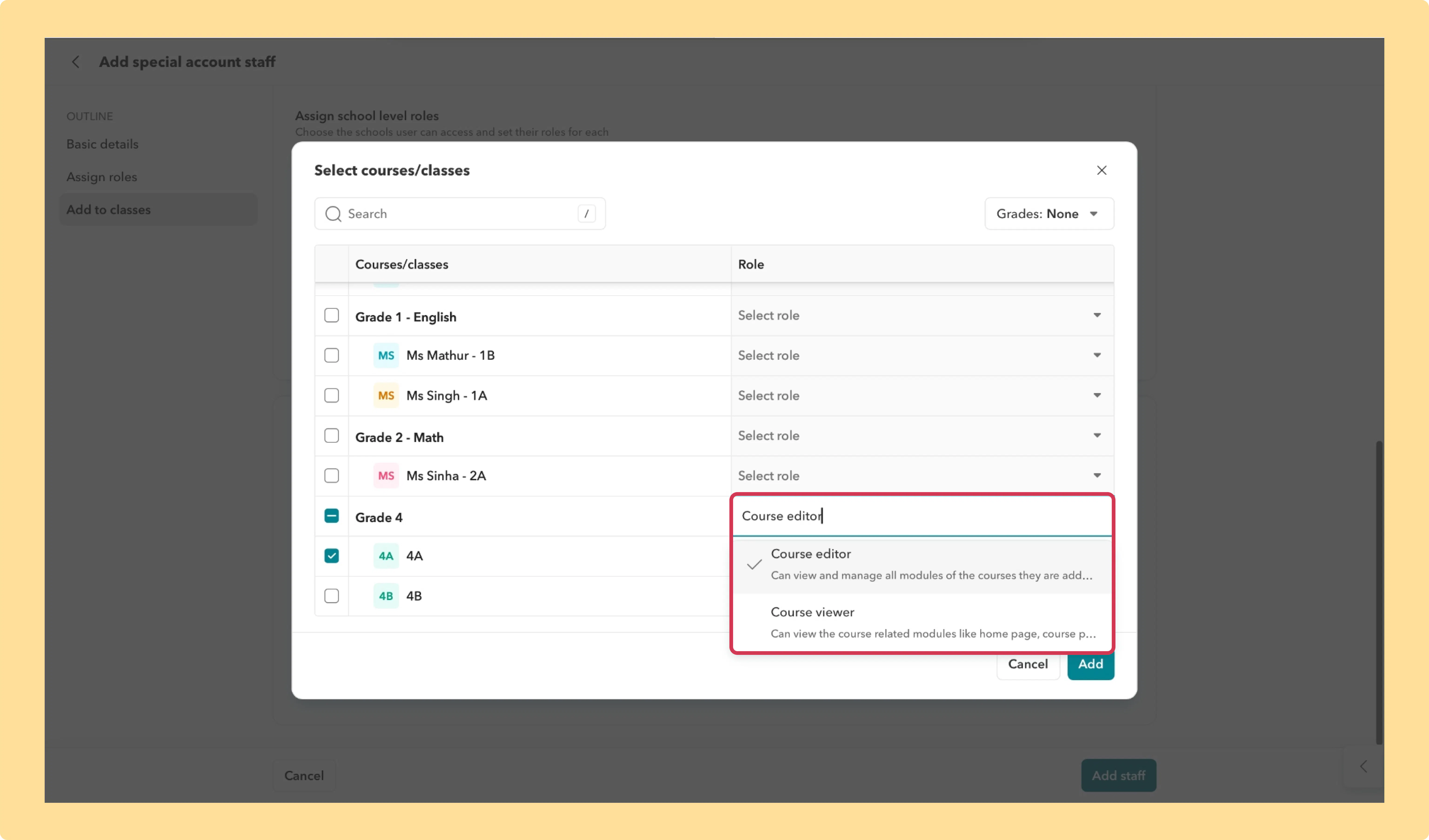Toggle the Grade 4 partial checkbox
This screenshot has height=840, width=1429.
click(x=331, y=516)
